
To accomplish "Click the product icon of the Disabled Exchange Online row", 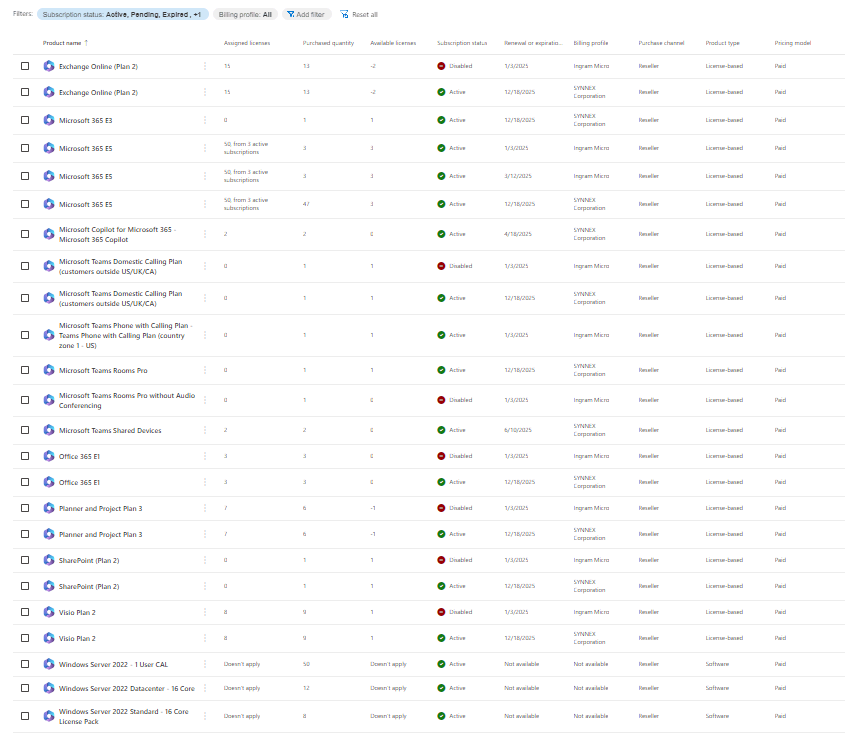I will coord(49,66).
